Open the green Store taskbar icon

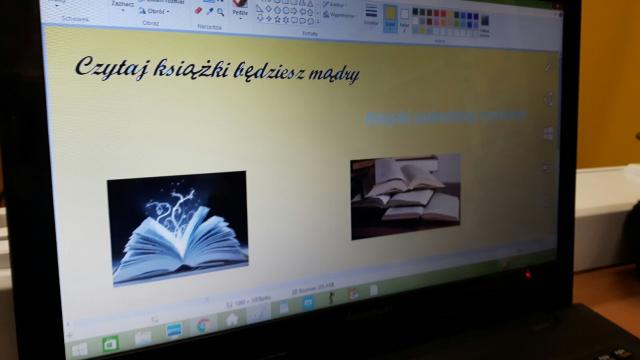click(110, 344)
